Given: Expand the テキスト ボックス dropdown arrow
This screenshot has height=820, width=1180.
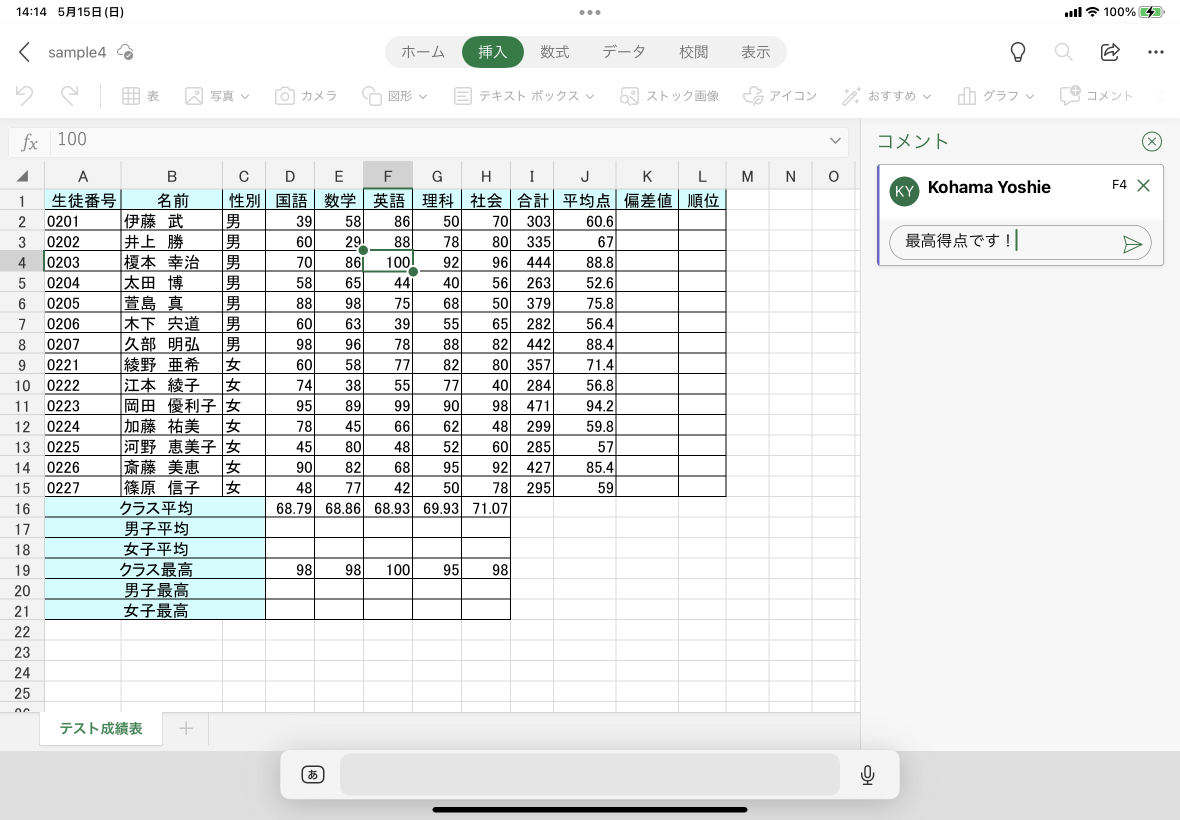Looking at the screenshot, I should click(x=590, y=96).
